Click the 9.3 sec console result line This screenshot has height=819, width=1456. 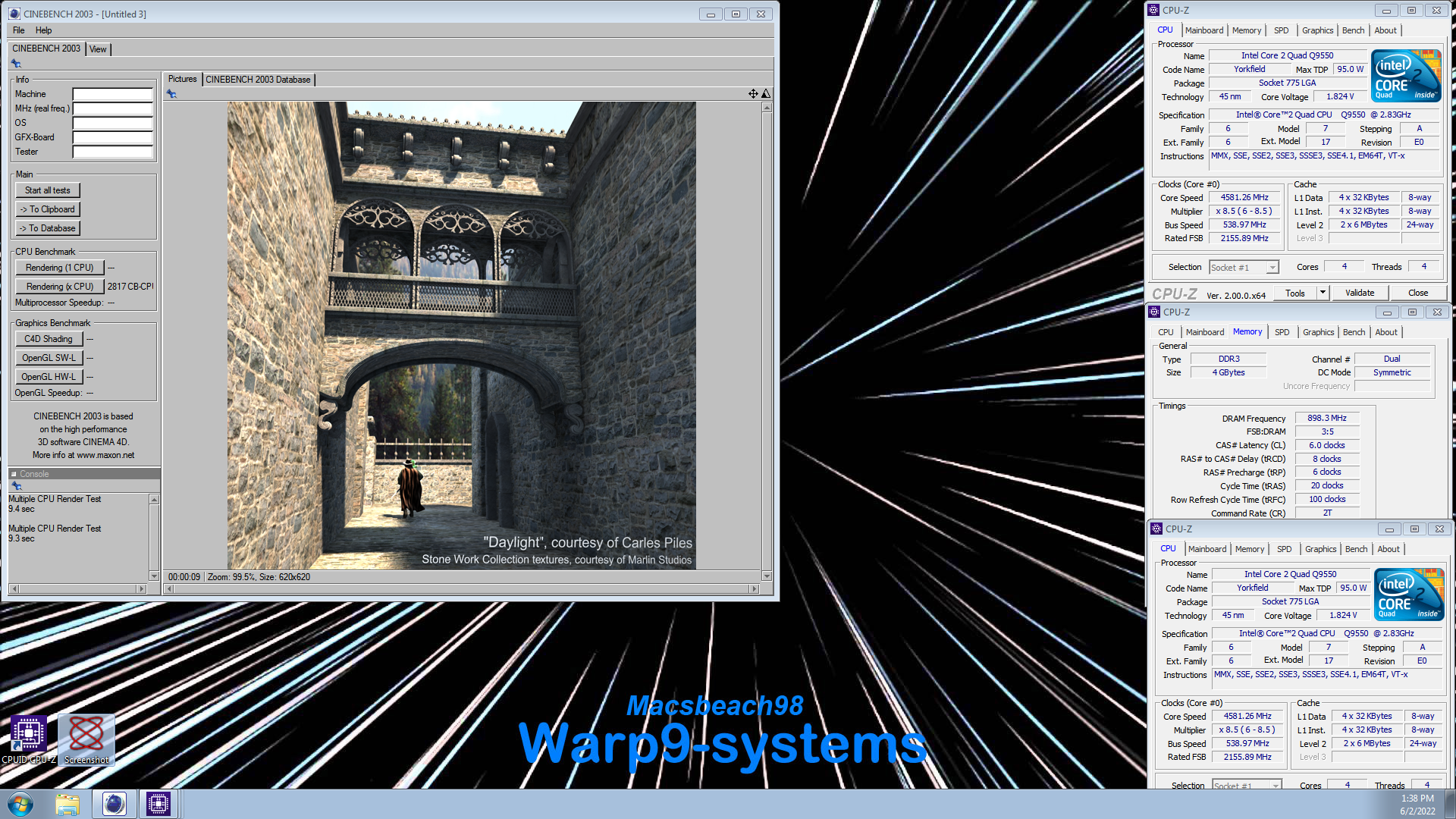point(21,538)
